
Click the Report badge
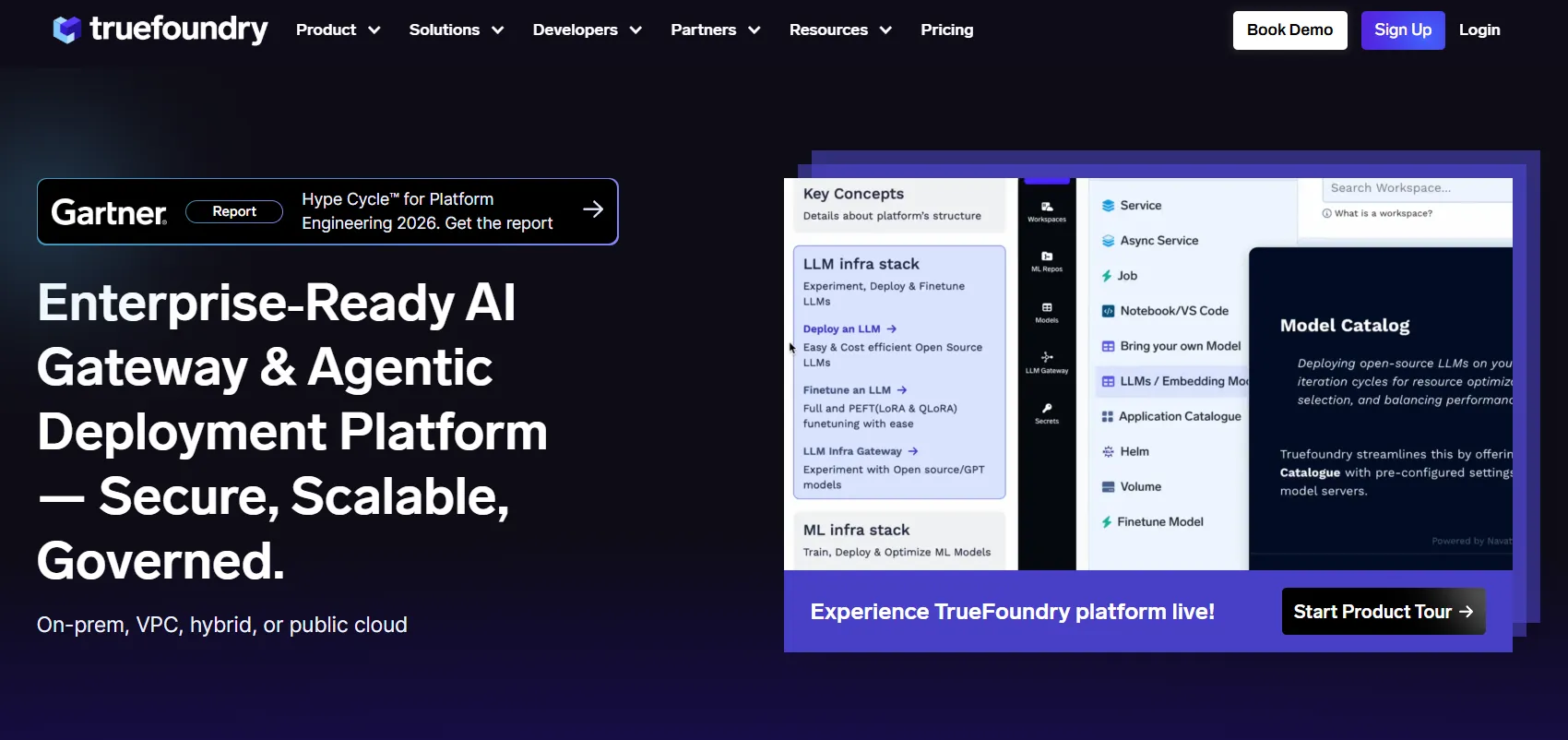[x=234, y=211]
